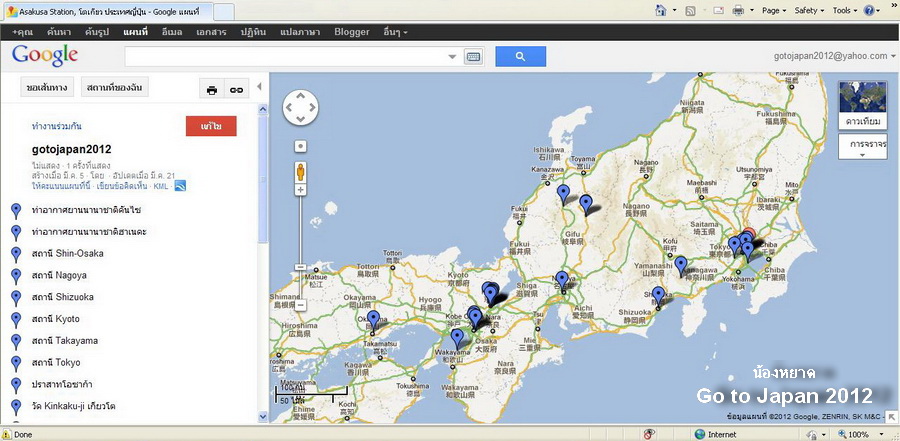Click the blue magnifier search button
This screenshot has width=900, height=441.
point(521,56)
